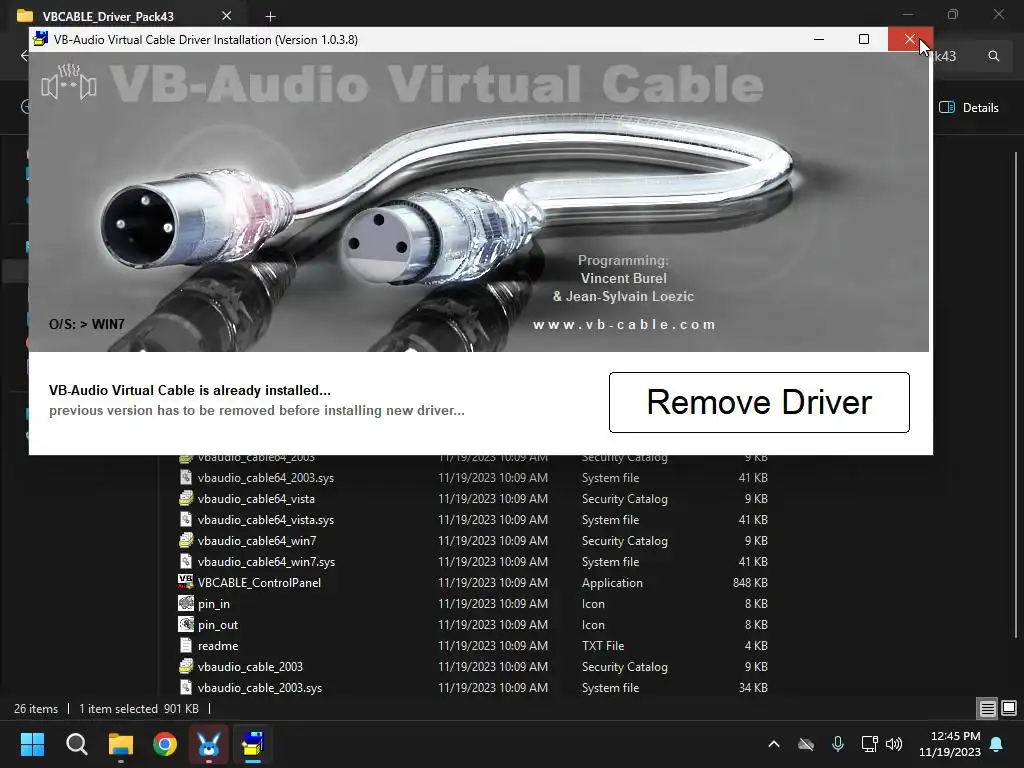Minimize the VB-Audio installer window

pos(819,39)
